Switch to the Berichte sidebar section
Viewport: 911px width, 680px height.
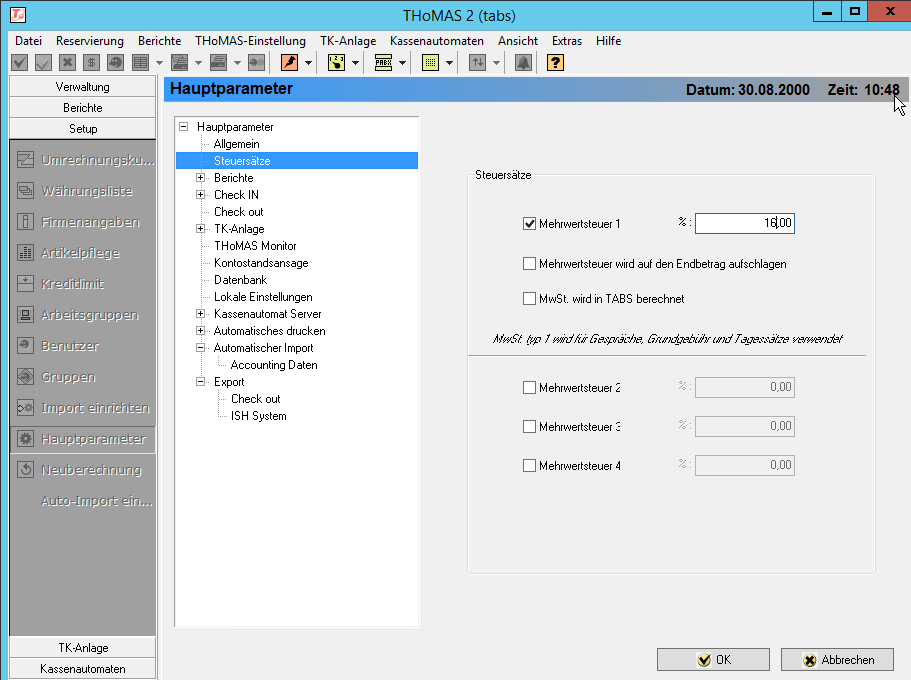click(83, 108)
